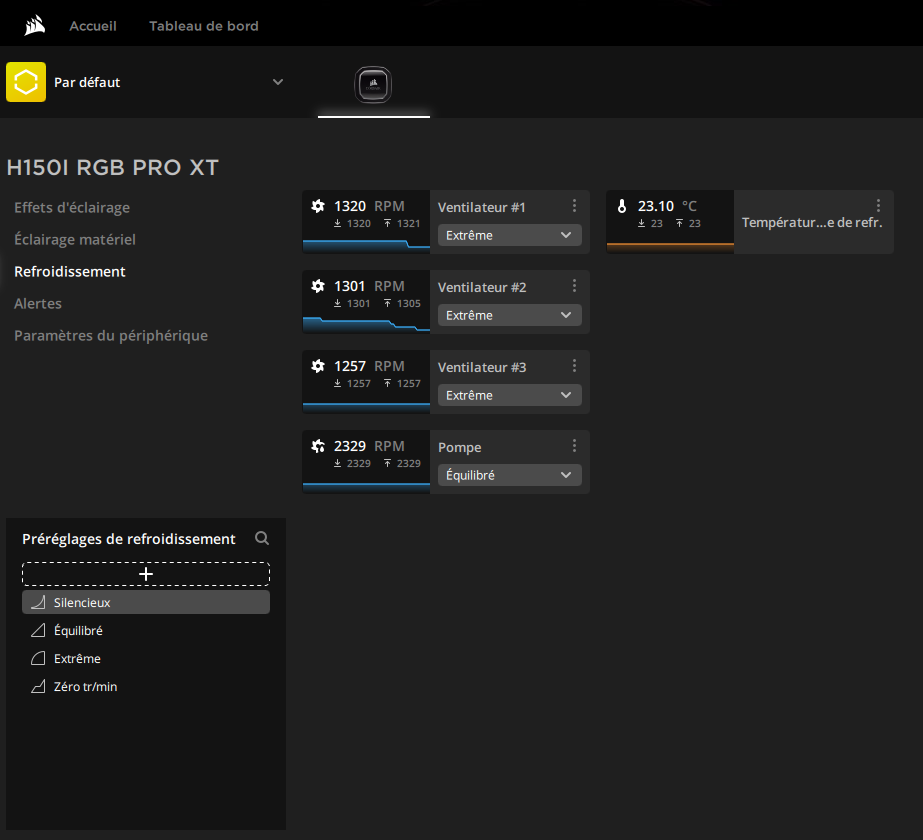
Task: Open Ventilateur #1 Extrême preset dropdown
Action: (509, 235)
